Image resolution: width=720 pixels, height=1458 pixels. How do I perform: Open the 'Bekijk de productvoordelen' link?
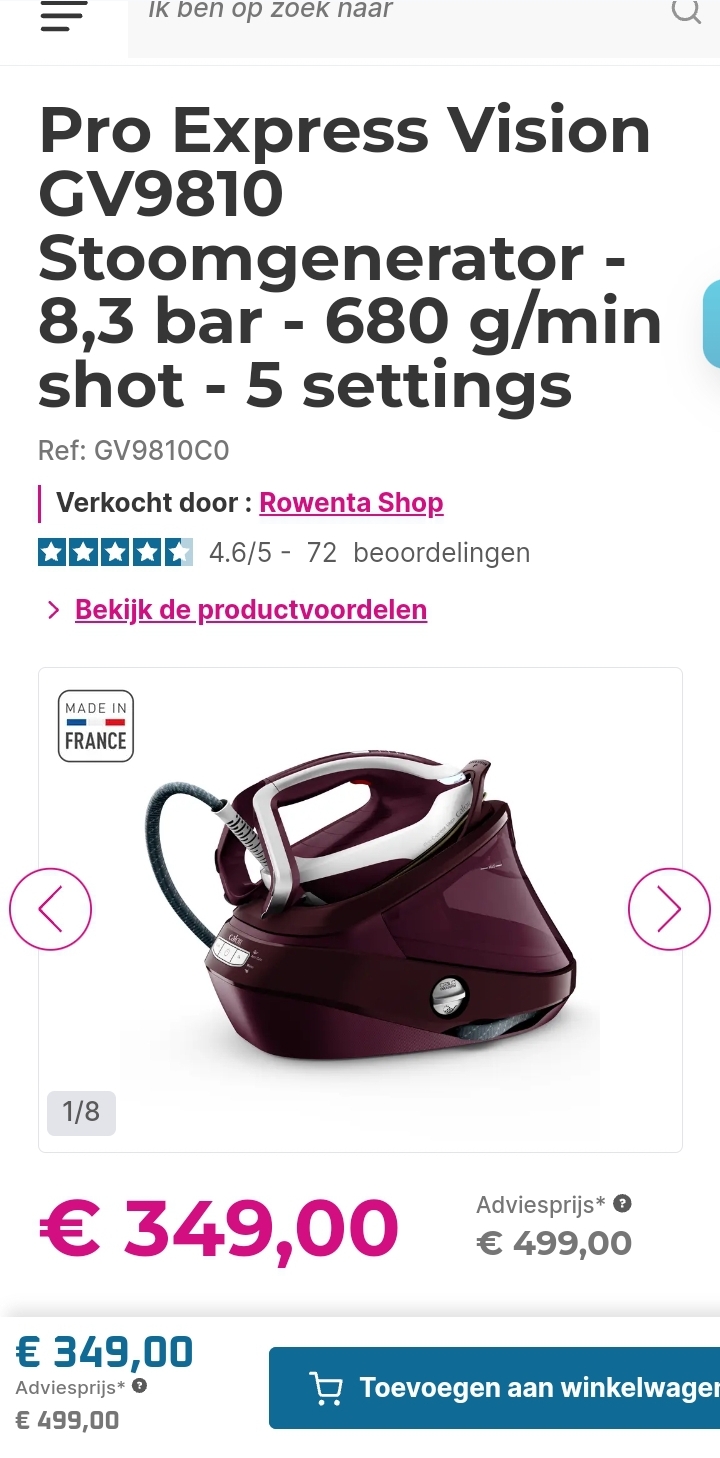[251, 609]
